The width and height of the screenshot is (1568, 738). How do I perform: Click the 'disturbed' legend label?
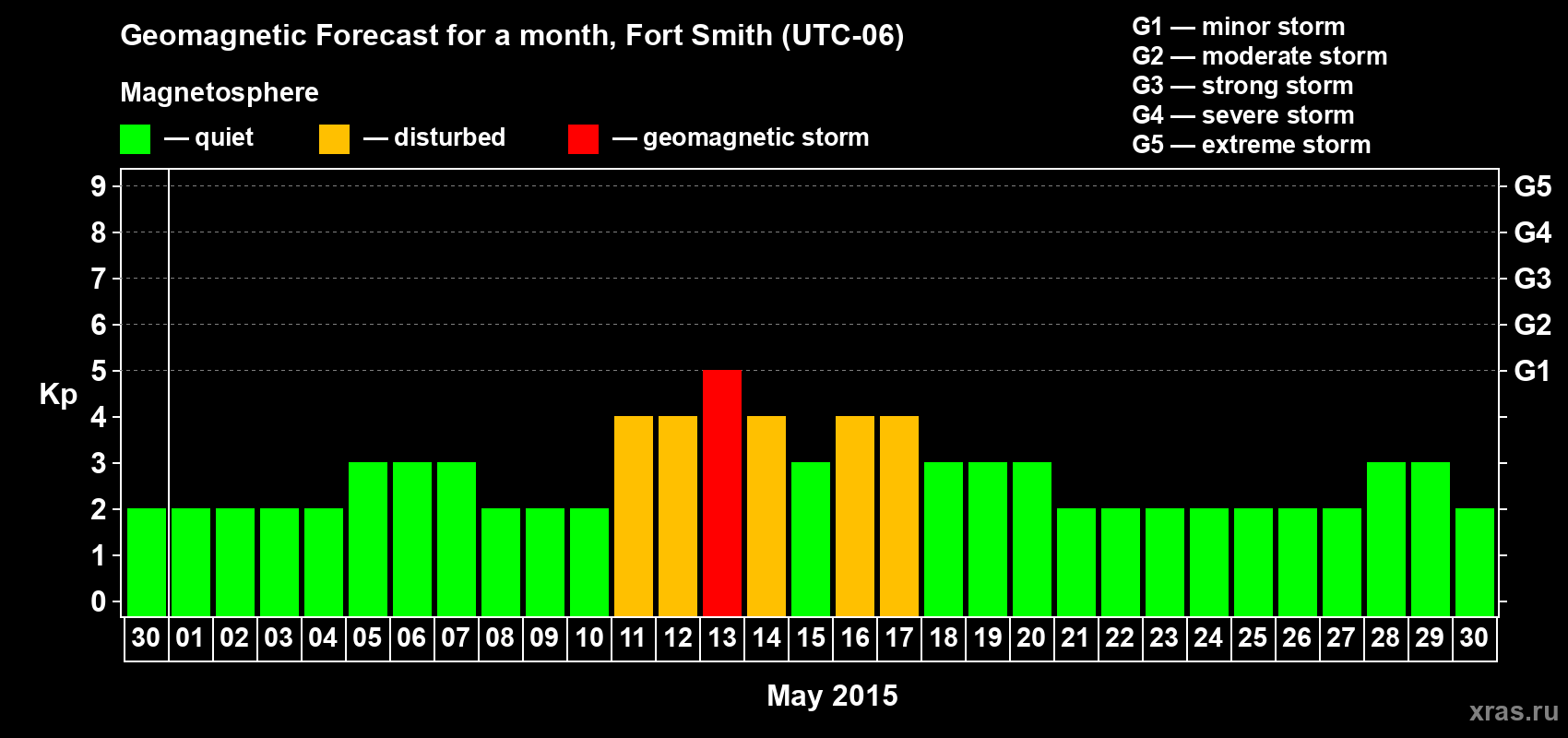[x=449, y=137]
